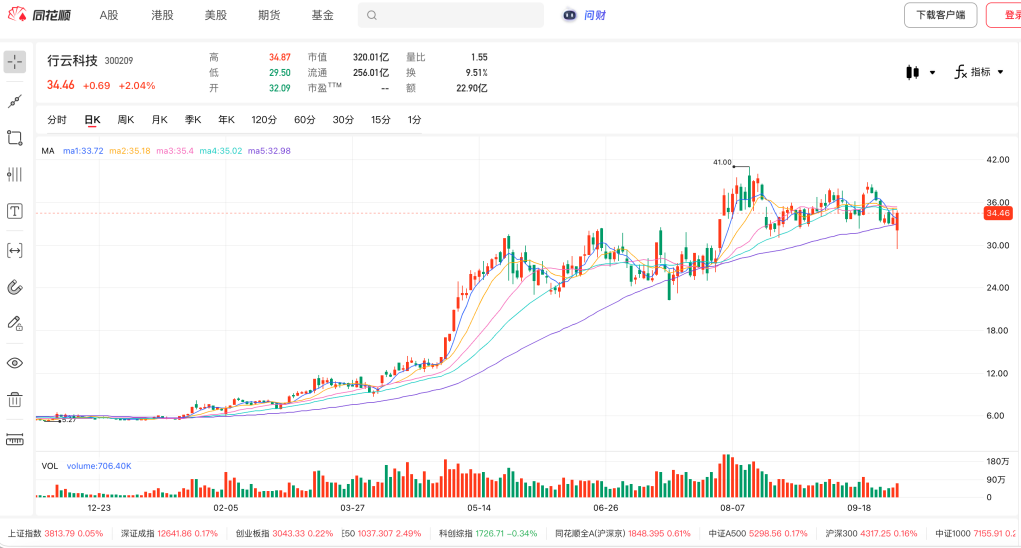The height and width of the screenshot is (548, 1021).
Task: Click the volume:706.40K value
Action: (x=99, y=466)
